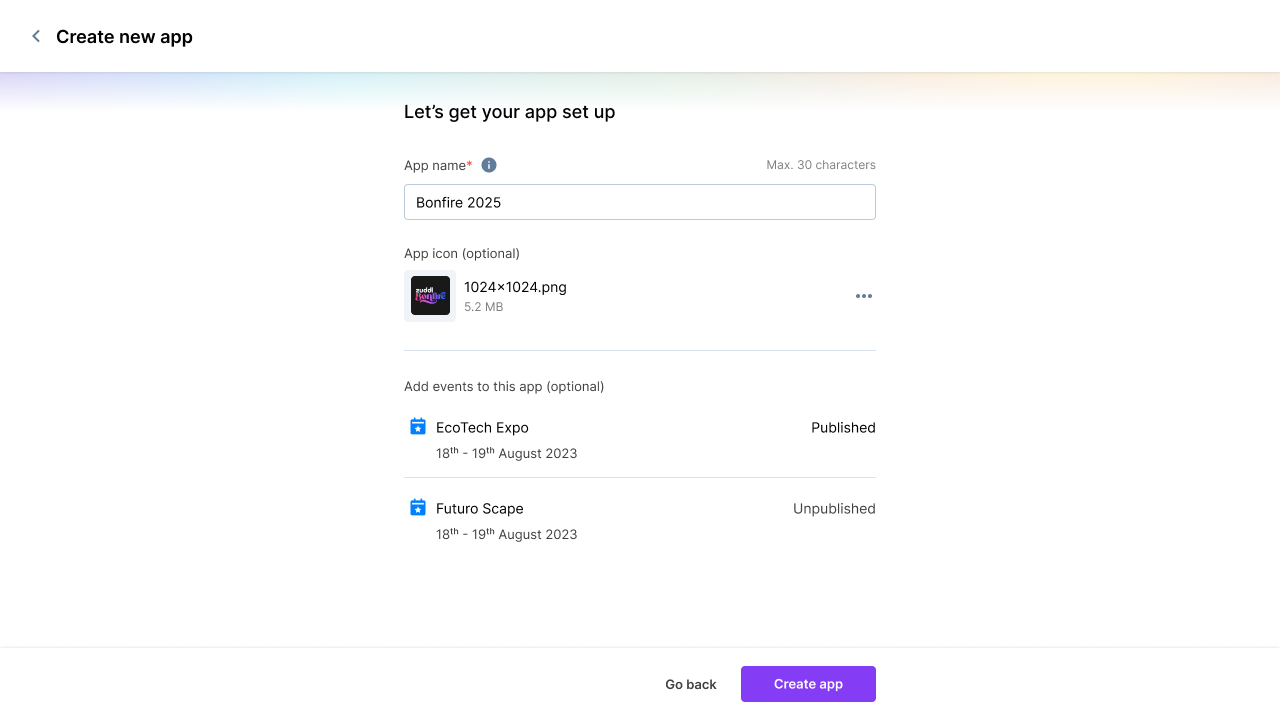The height and width of the screenshot is (720, 1280).
Task: Click the Go back button
Action: pos(691,684)
